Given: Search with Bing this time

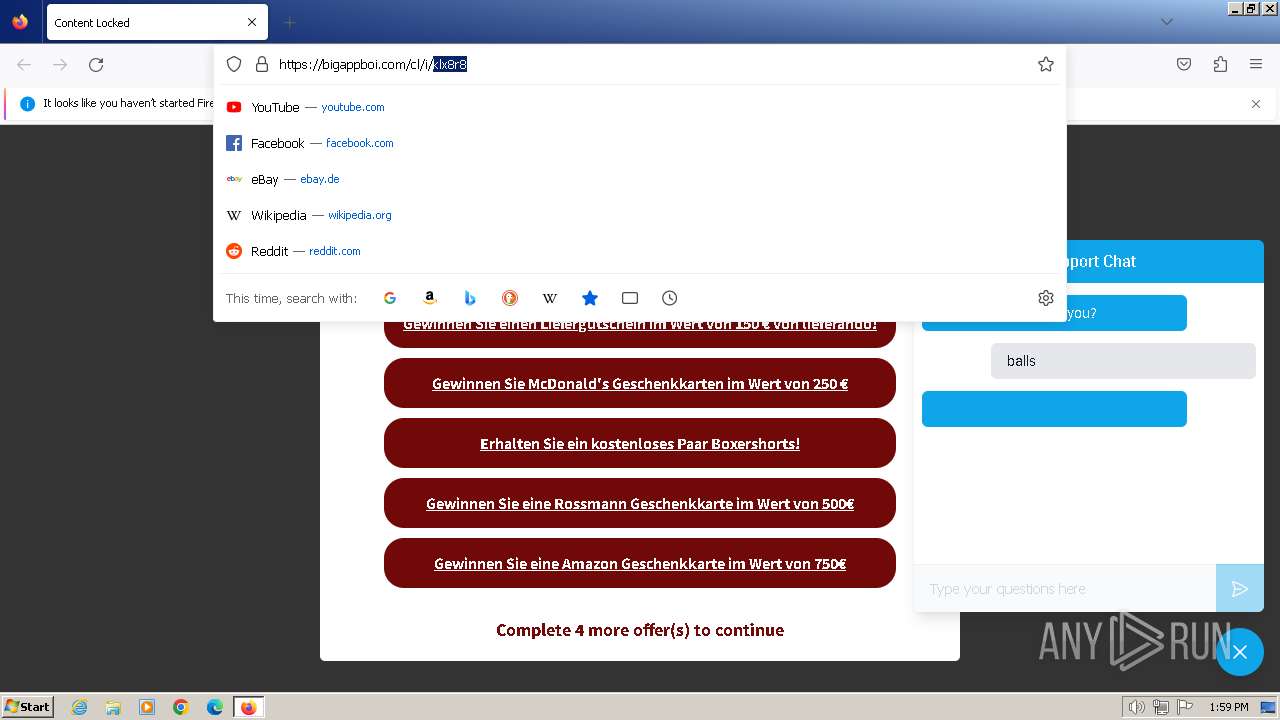Looking at the screenshot, I should [x=470, y=298].
